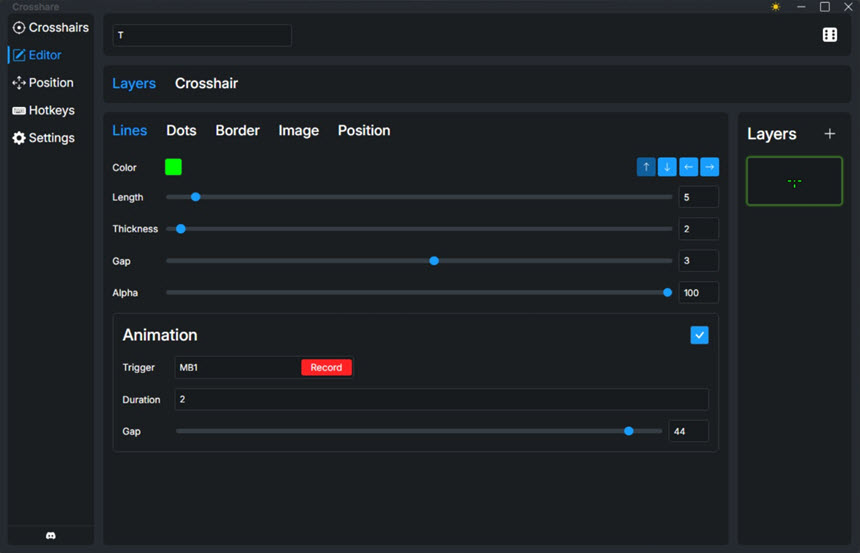The width and height of the screenshot is (860, 553).
Task: Select the crosshair layer thumbnail
Action: 794,181
